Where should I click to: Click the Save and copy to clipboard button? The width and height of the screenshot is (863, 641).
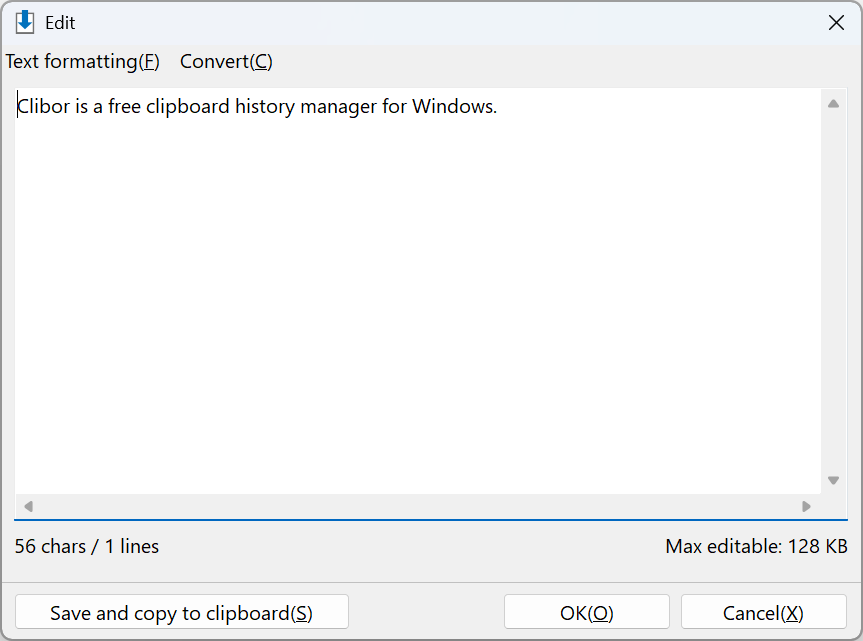[182, 612]
